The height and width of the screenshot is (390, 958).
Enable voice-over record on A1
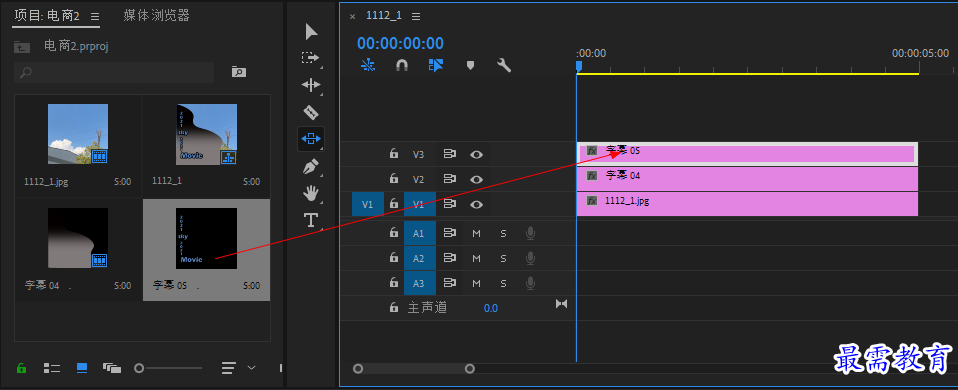coord(530,233)
